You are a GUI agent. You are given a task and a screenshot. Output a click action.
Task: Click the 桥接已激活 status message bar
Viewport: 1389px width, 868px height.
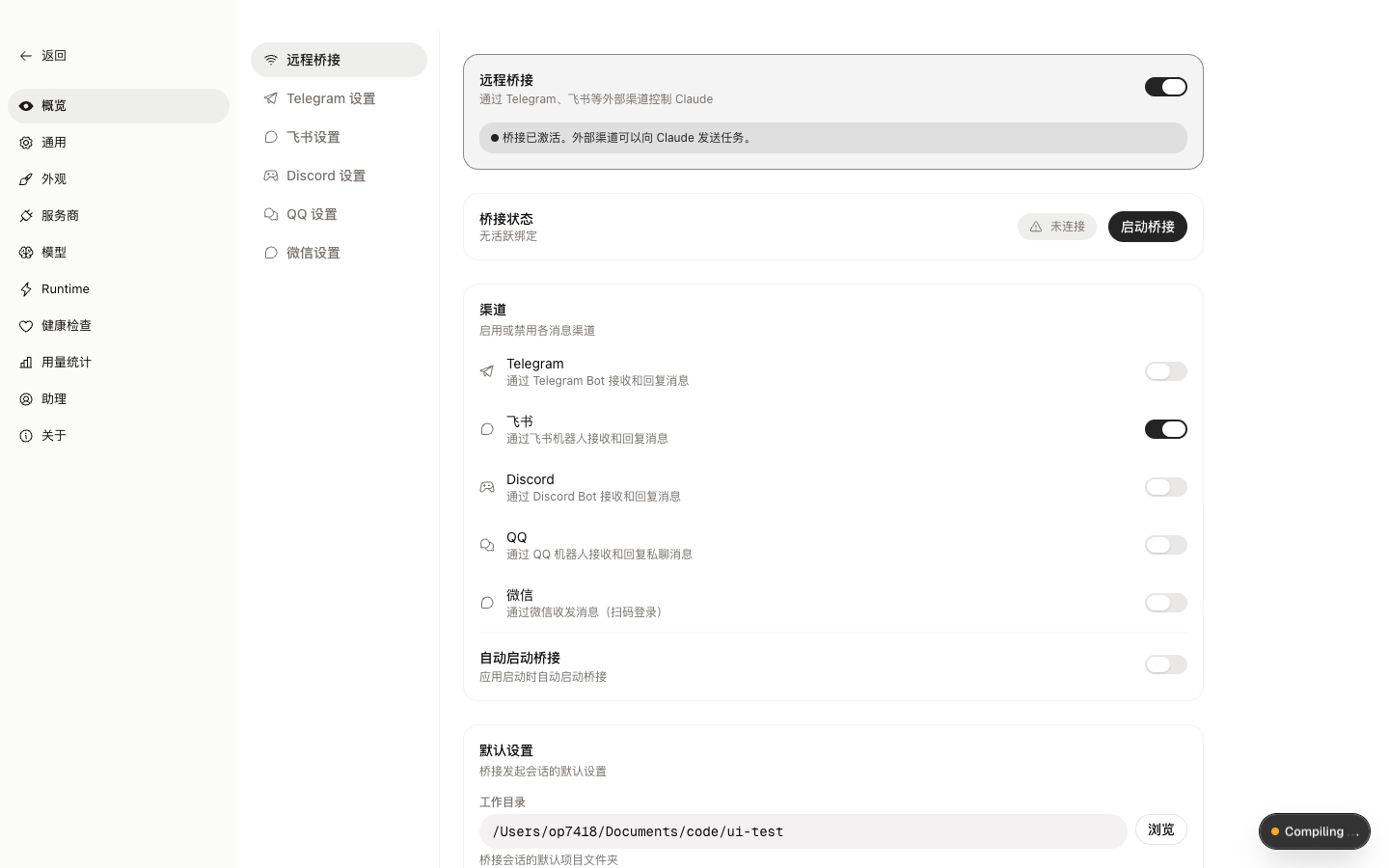point(833,138)
